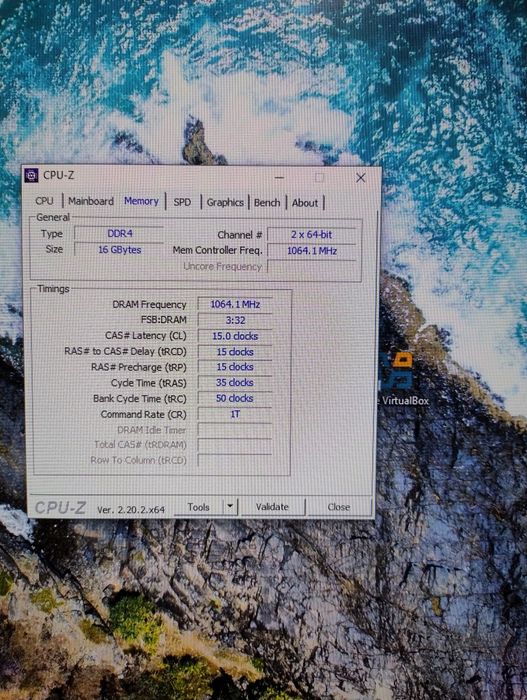Click the tRC 50 clocks value

click(235, 398)
